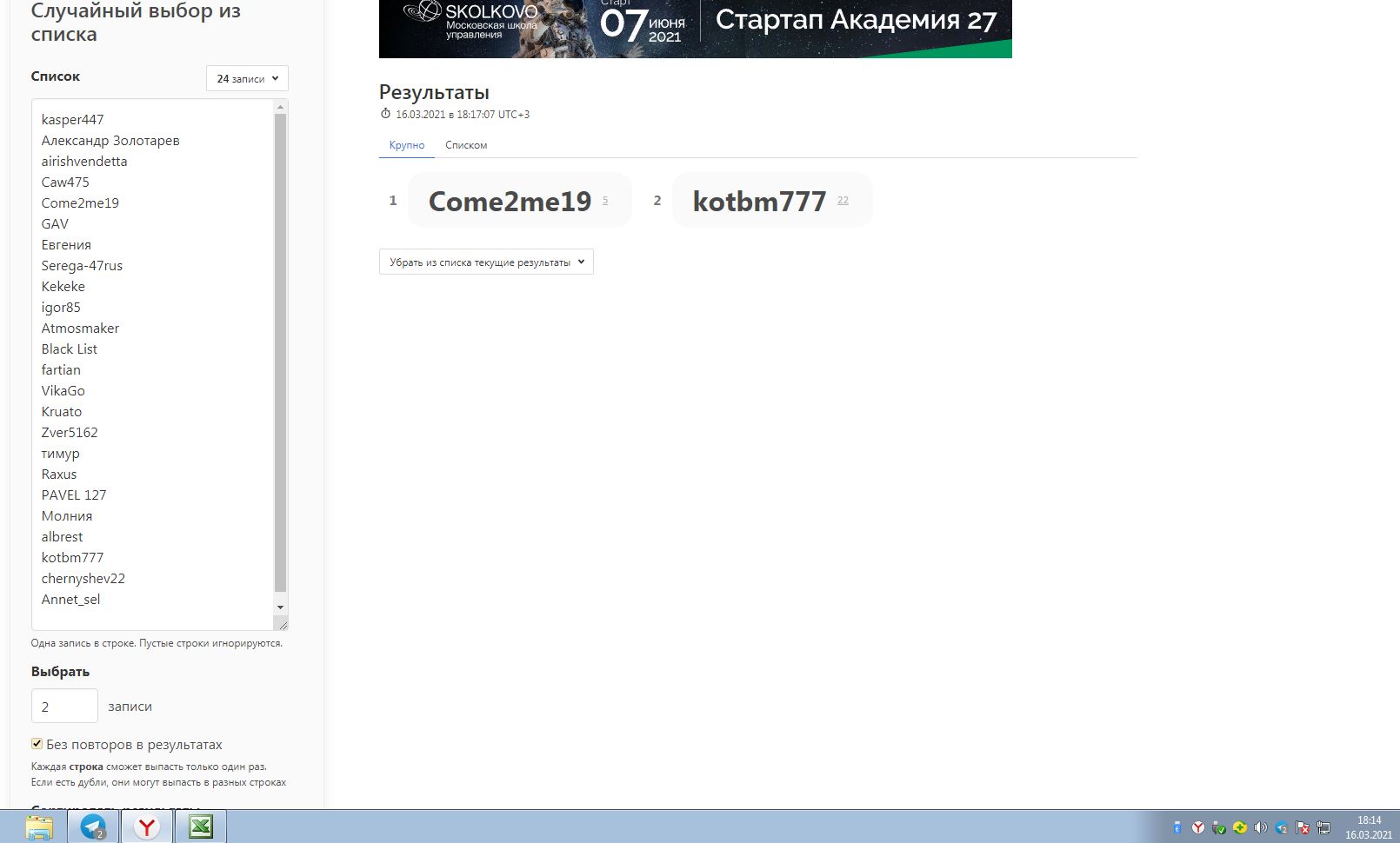
Task: Open the volume control speaker icon
Action: click(x=1261, y=827)
